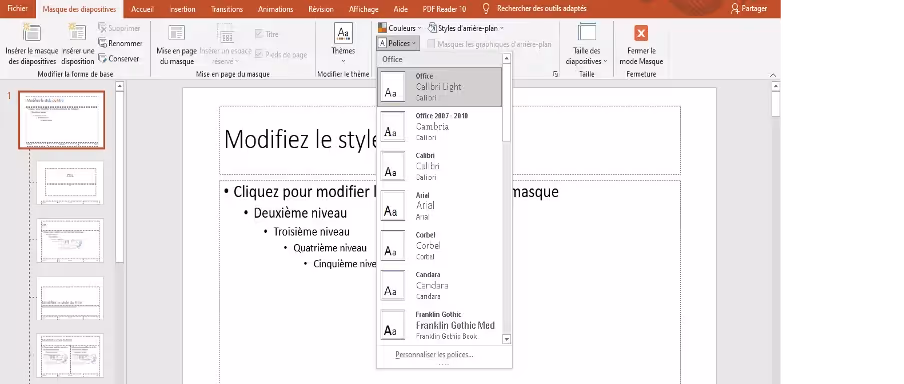Open the Fichier tab
This screenshot has height=384, width=904.
pyautogui.click(x=17, y=9)
